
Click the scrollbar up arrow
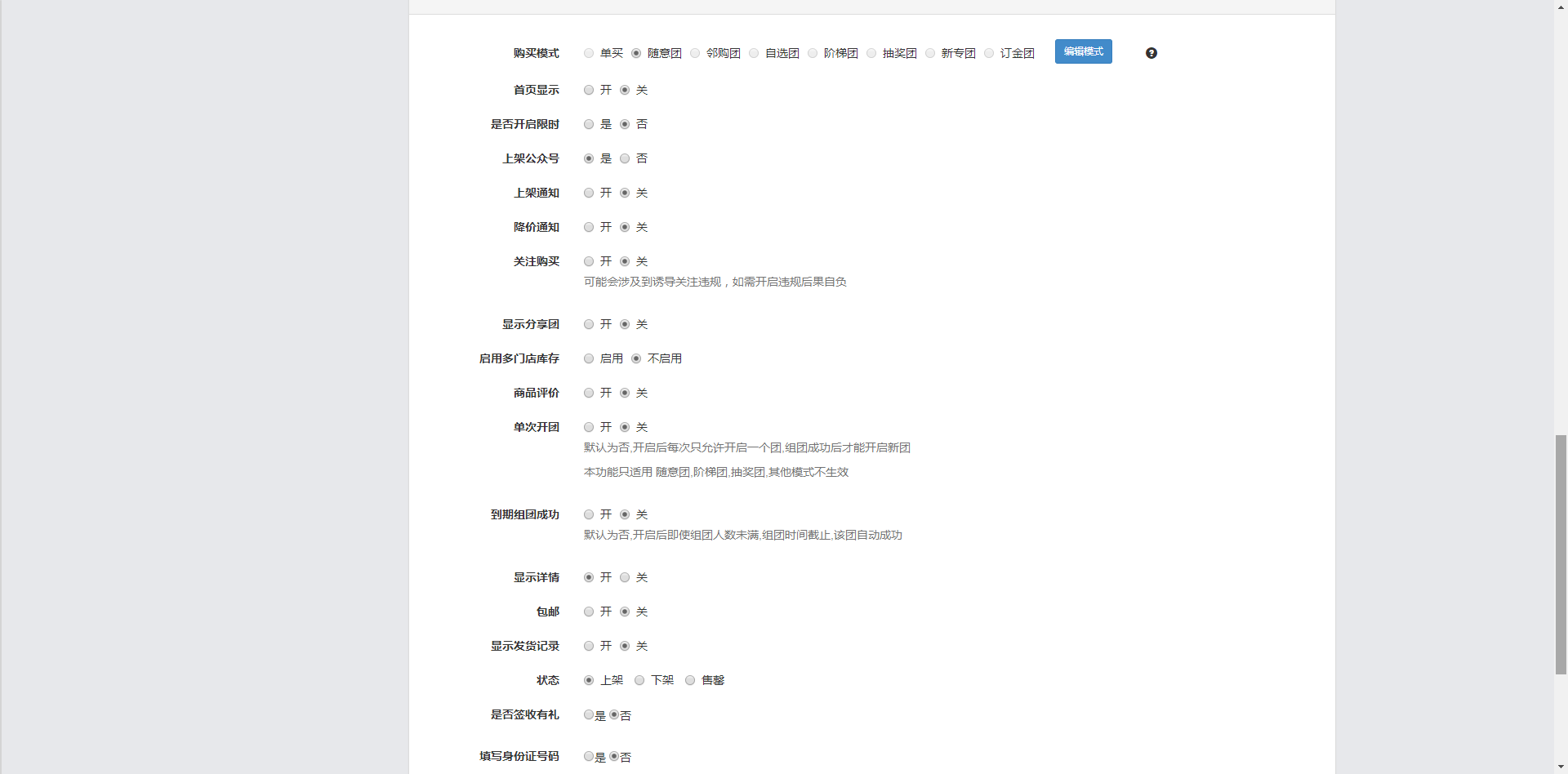point(1561,6)
